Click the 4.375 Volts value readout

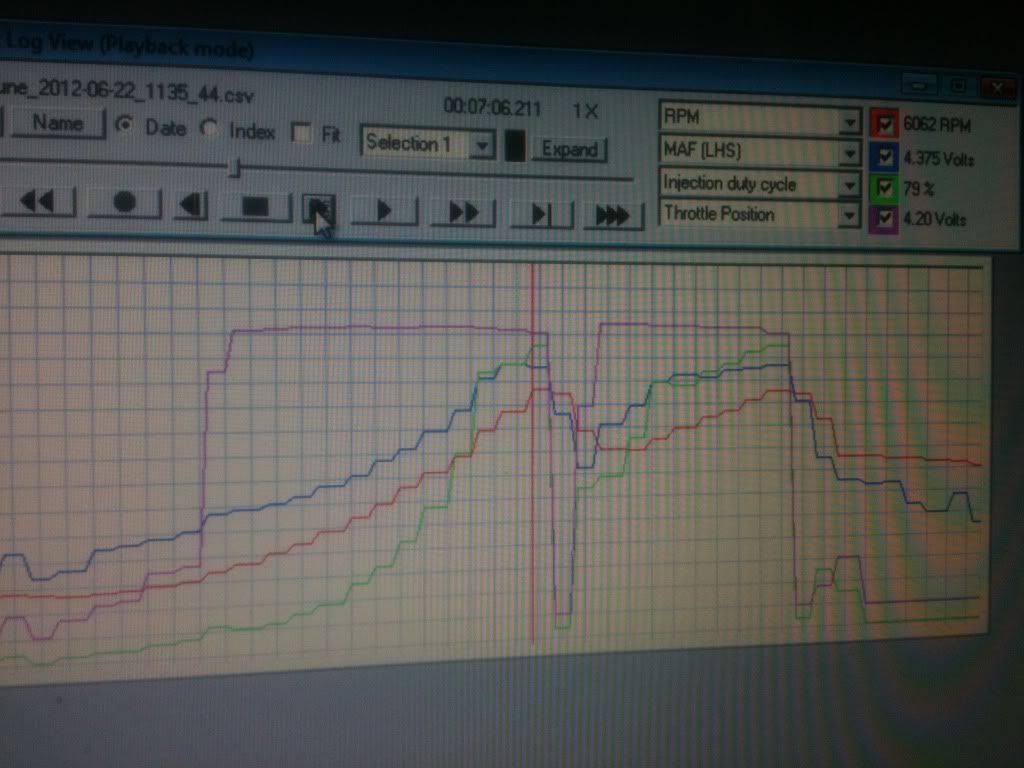coord(938,159)
